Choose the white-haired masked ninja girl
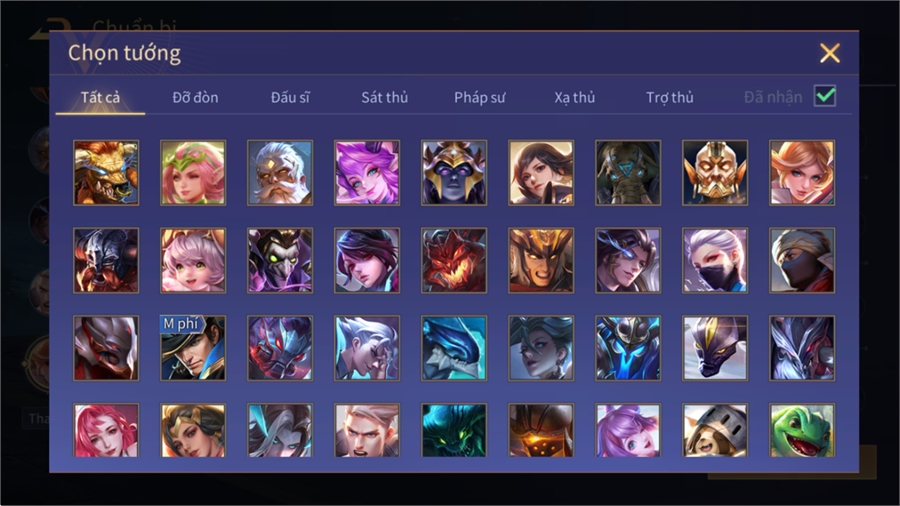This screenshot has height=506, width=900. 715,260
